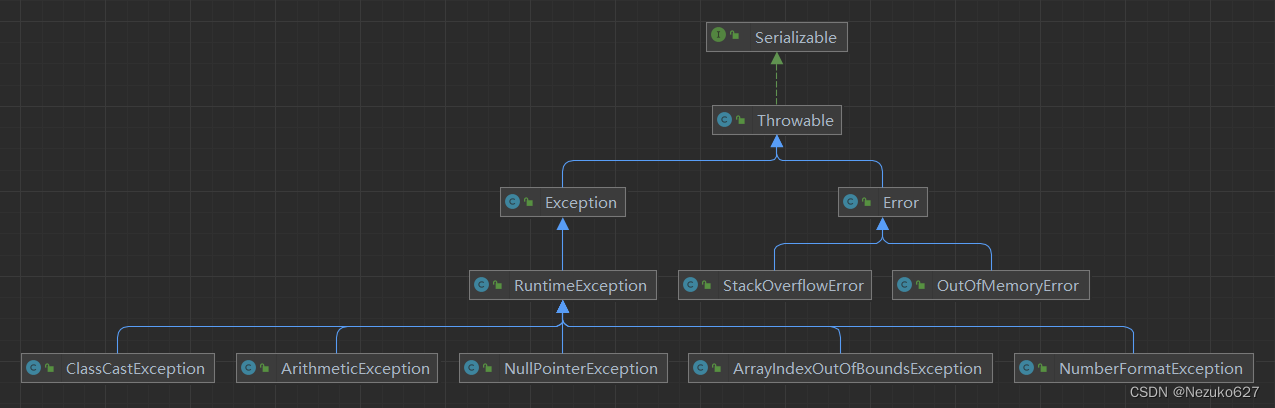
Task: Click the class icon on OutOfMemoryError
Action: (x=905, y=285)
